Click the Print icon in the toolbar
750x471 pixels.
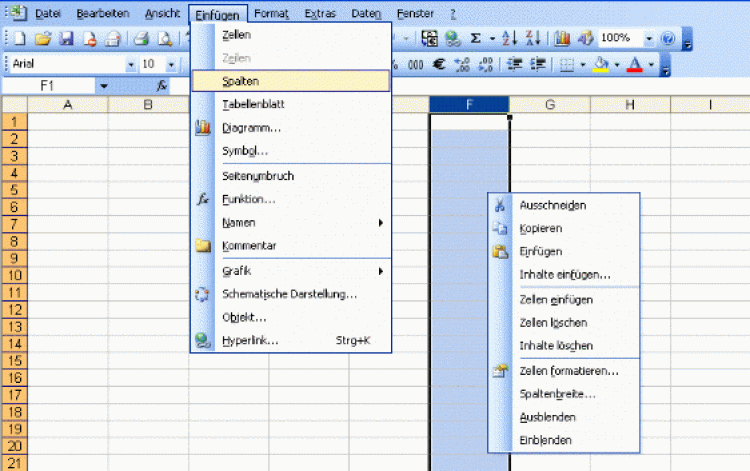tap(141, 39)
